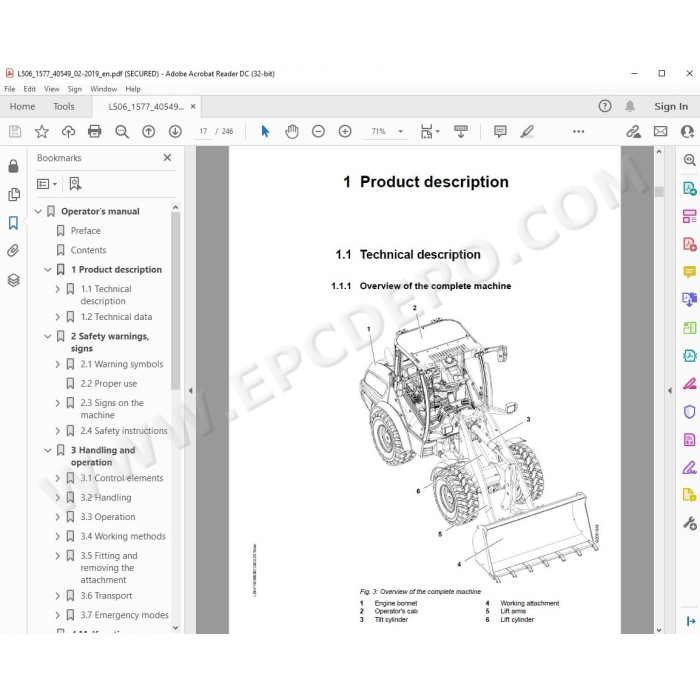Open the 3.6 Transport bookmark
Screen dimensions: 700x700
106,596
